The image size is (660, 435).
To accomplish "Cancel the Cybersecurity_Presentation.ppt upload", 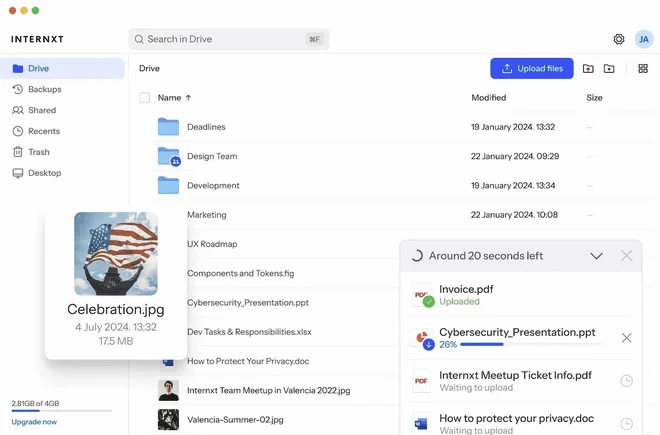I will pyautogui.click(x=626, y=338).
